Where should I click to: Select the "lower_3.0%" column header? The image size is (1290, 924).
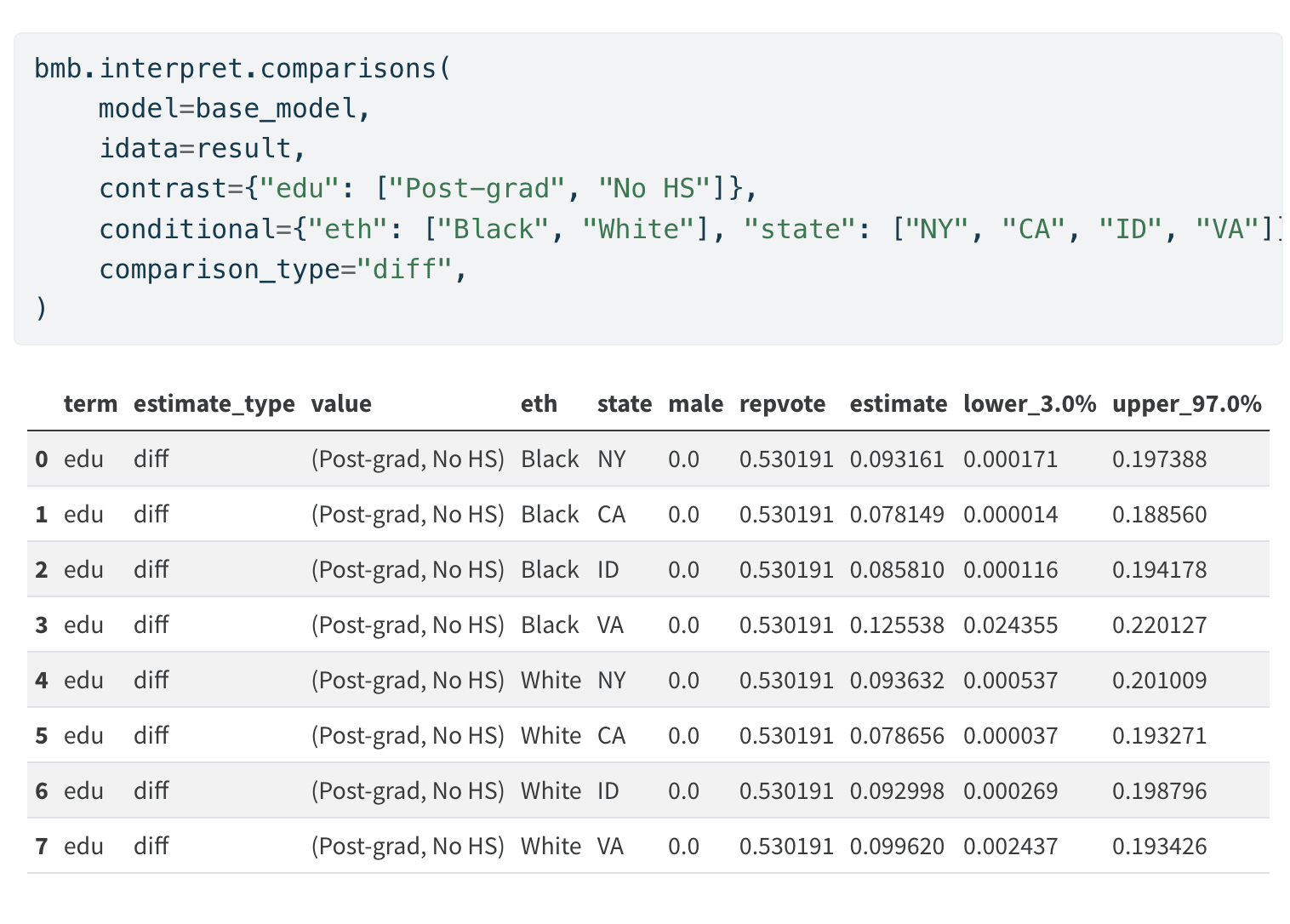[1029, 403]
